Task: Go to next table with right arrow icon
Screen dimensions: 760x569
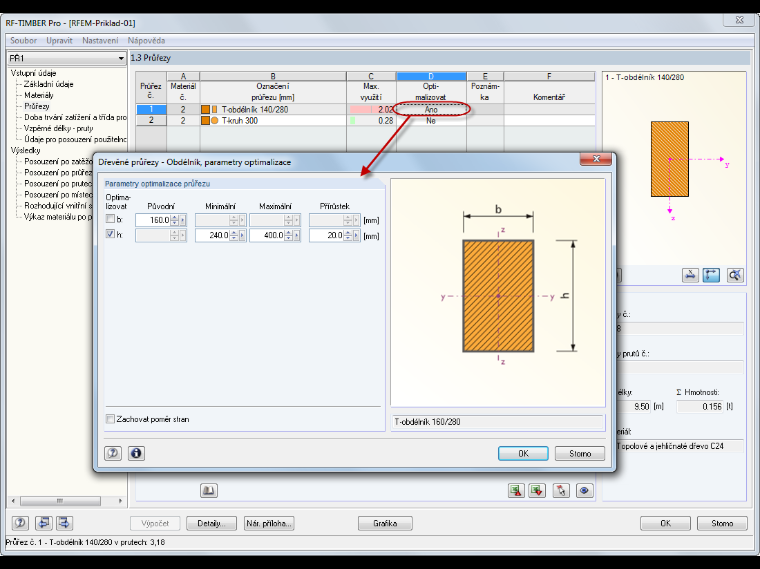Action: 64,523
